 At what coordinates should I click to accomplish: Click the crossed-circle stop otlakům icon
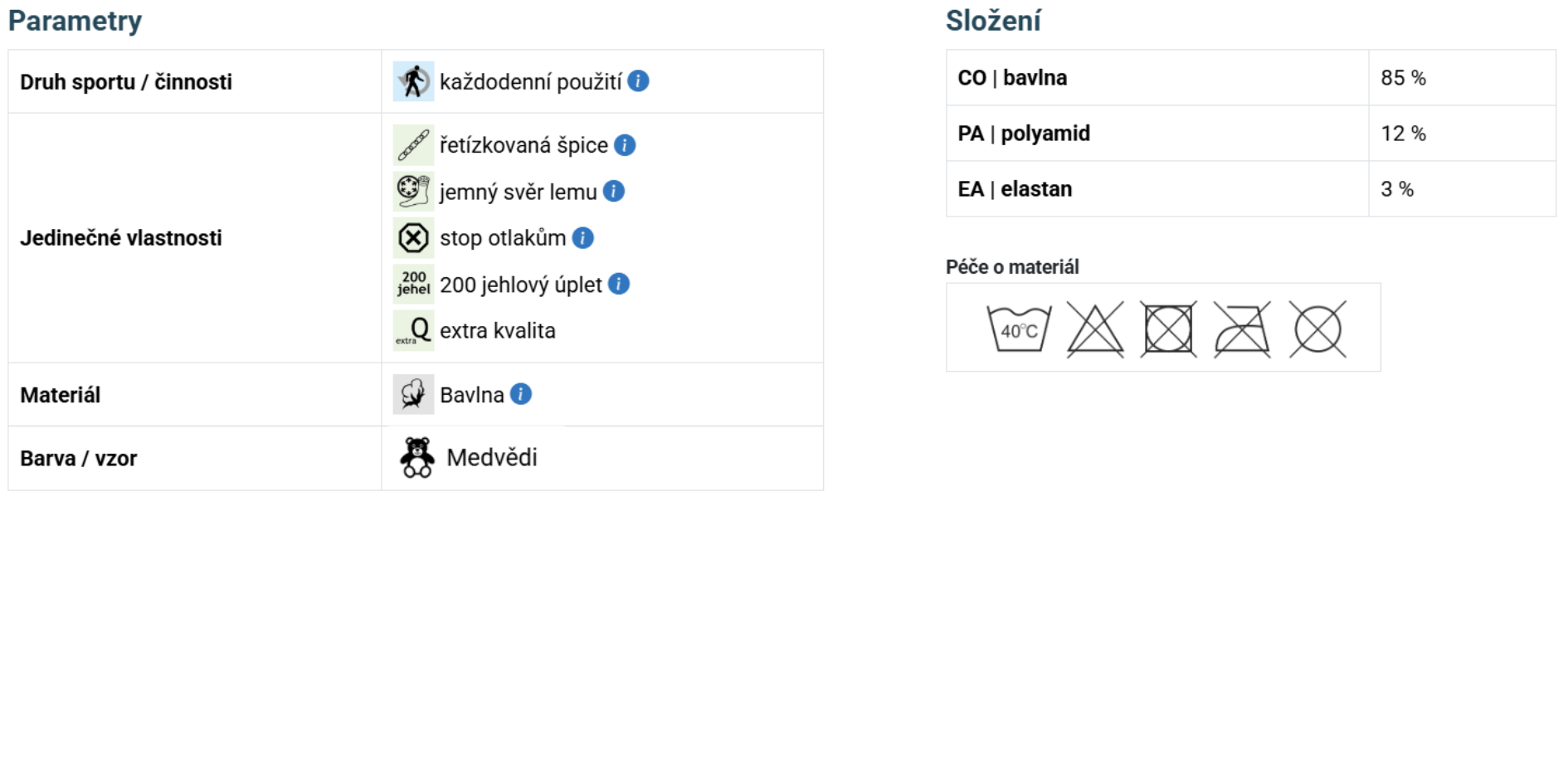tap(413, 238)
